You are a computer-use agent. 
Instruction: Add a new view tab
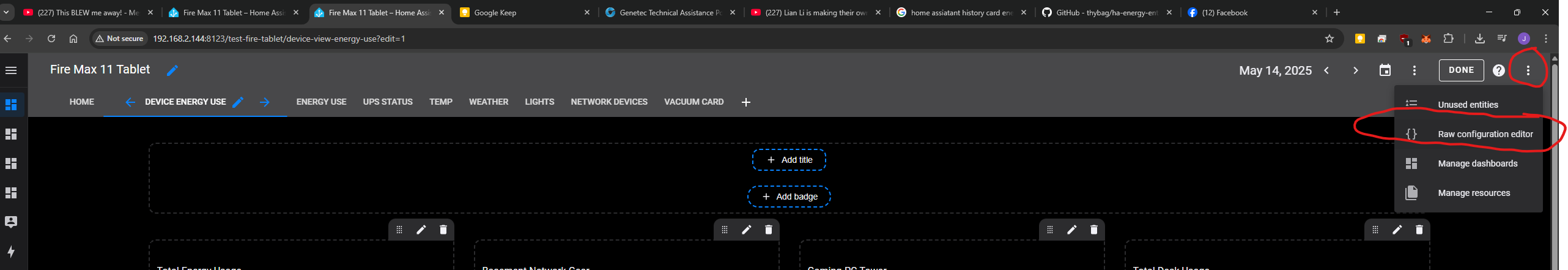(x=745, y=102)
